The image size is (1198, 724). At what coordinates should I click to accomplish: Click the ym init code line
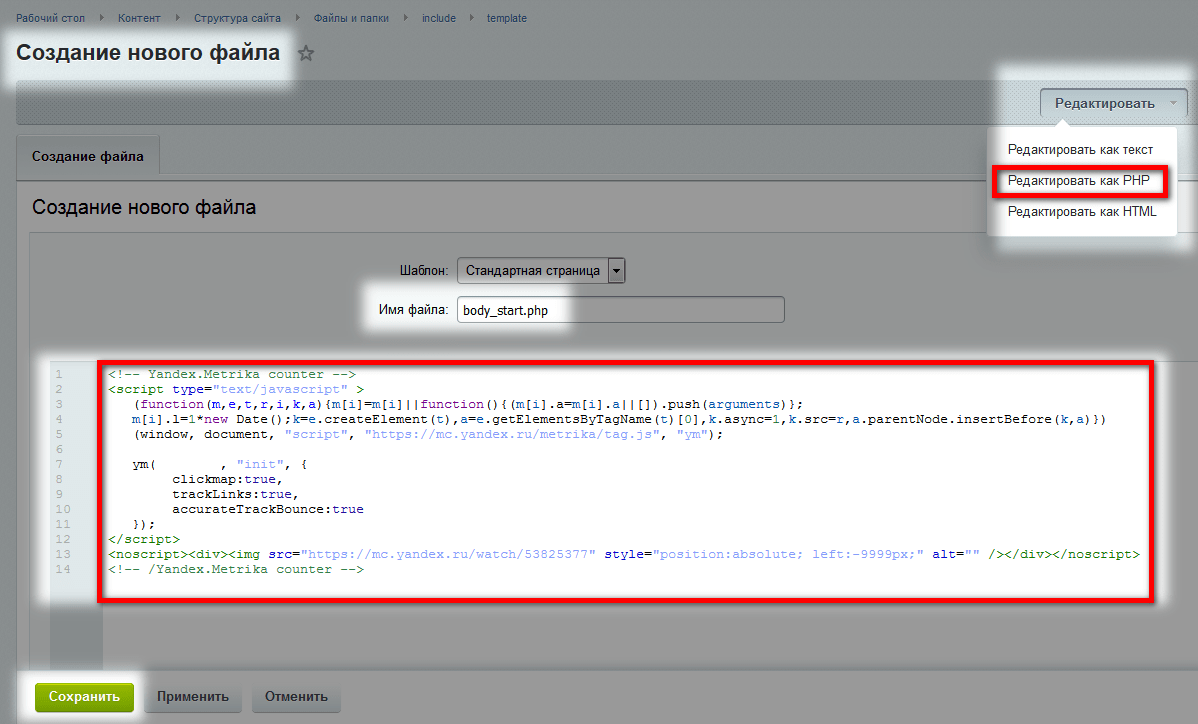219,464
